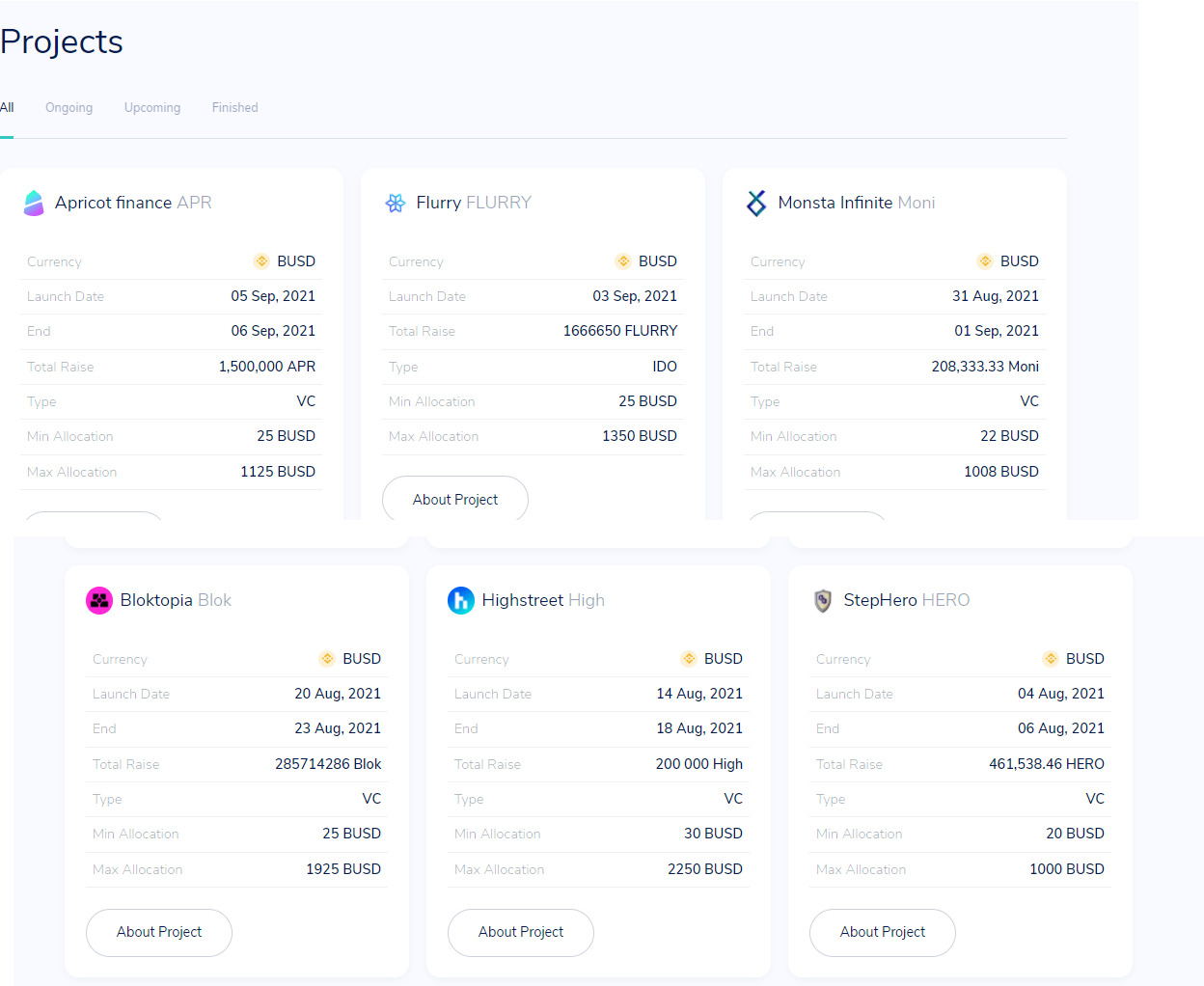This screenshot has width=1204, height=986.
Task: Click StepHero max allocation 1000 BUSD
Action: coord(1067,869)
